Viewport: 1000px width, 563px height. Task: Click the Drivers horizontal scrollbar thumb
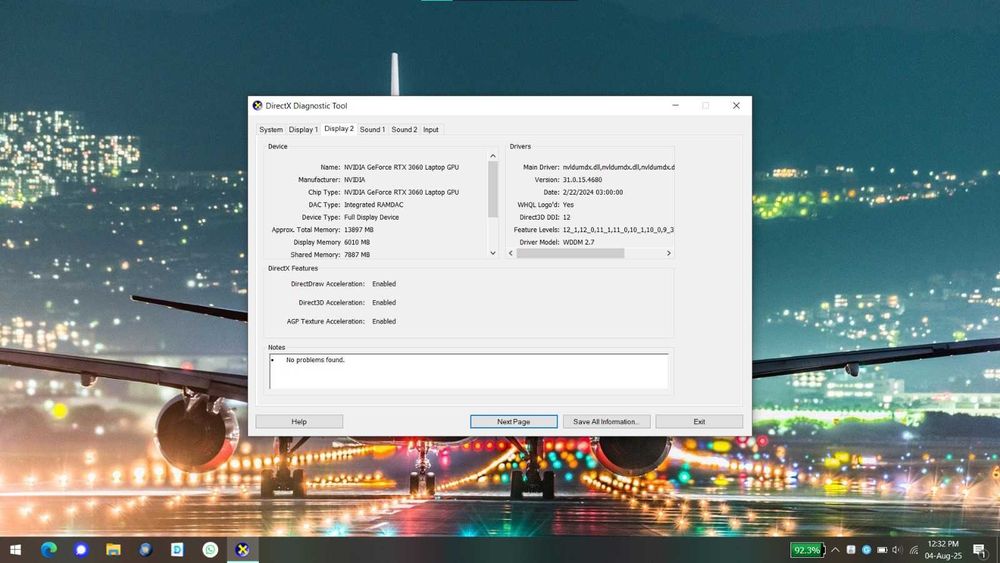(570, 253)
